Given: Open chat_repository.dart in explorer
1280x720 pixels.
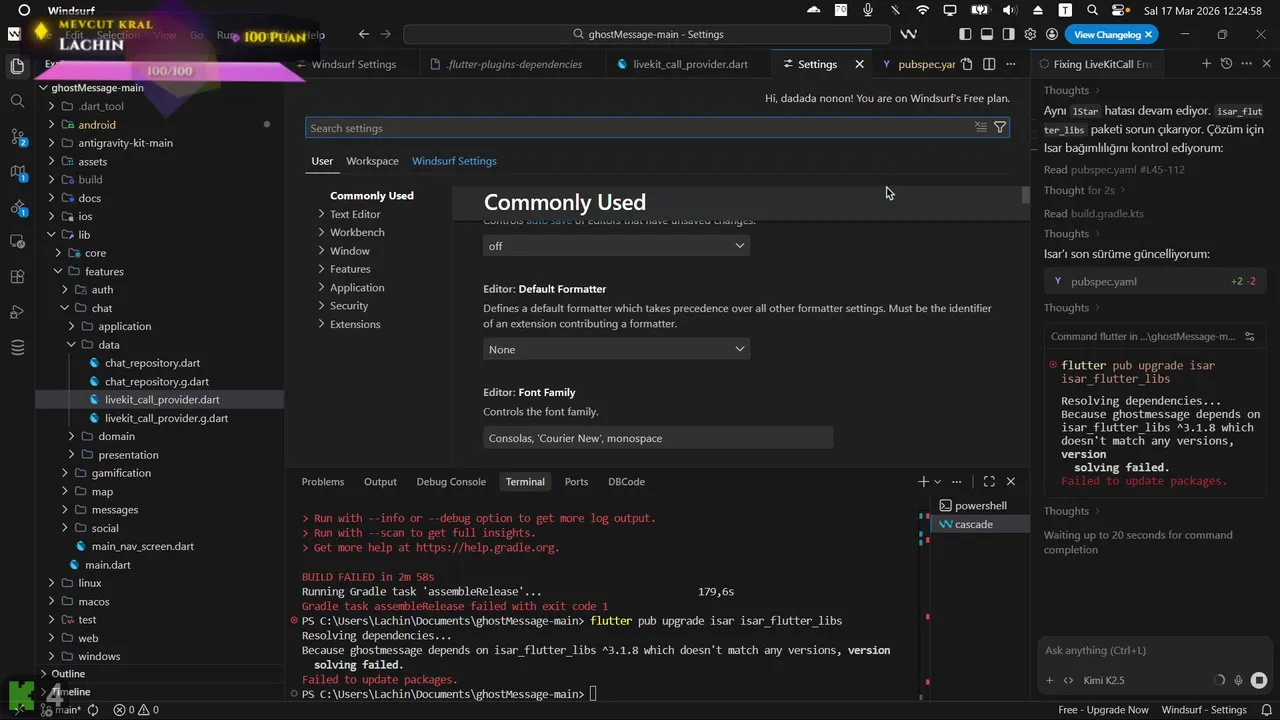Looking at the screenshot, I should [x=152, y=363].
